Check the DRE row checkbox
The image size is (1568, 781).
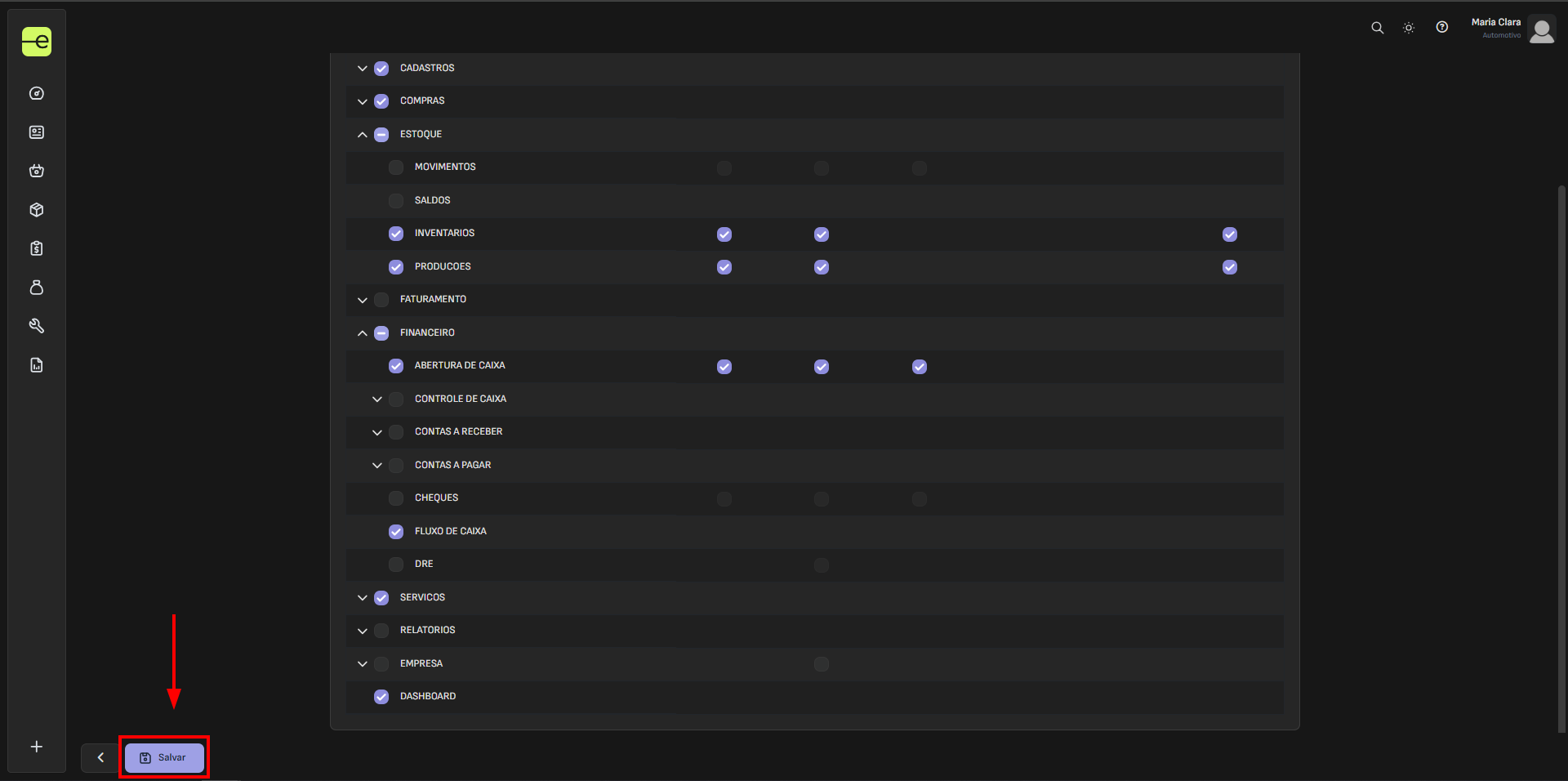coord(396,565)
